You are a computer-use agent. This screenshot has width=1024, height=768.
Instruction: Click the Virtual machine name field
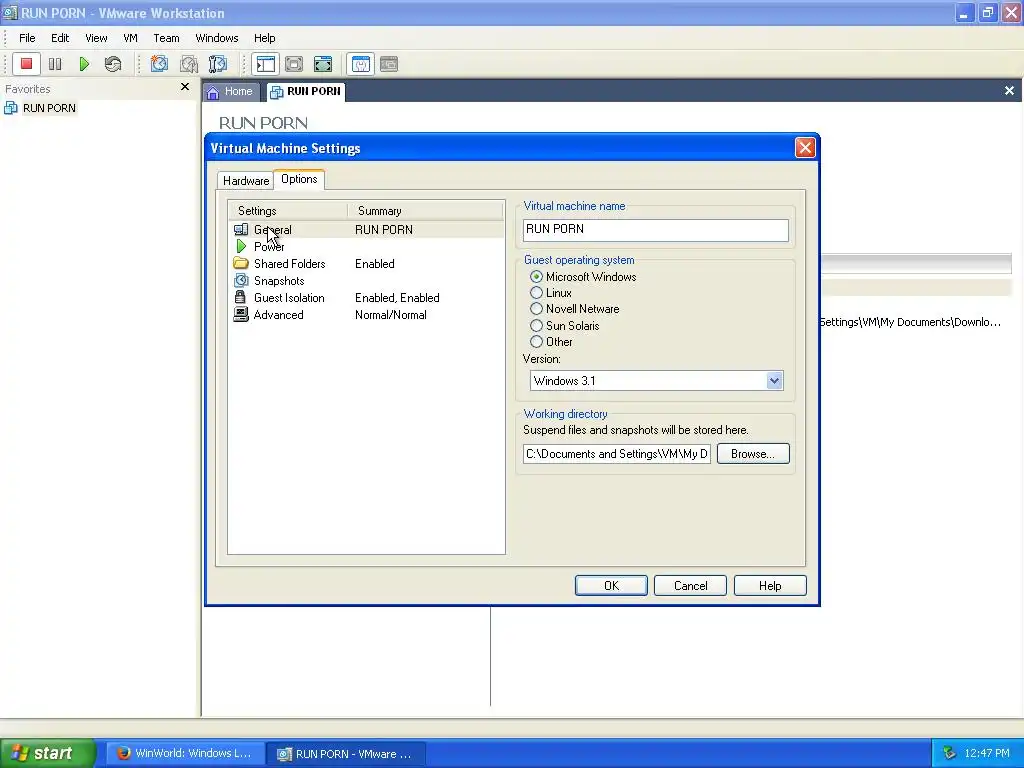click(x=656, y=229)
